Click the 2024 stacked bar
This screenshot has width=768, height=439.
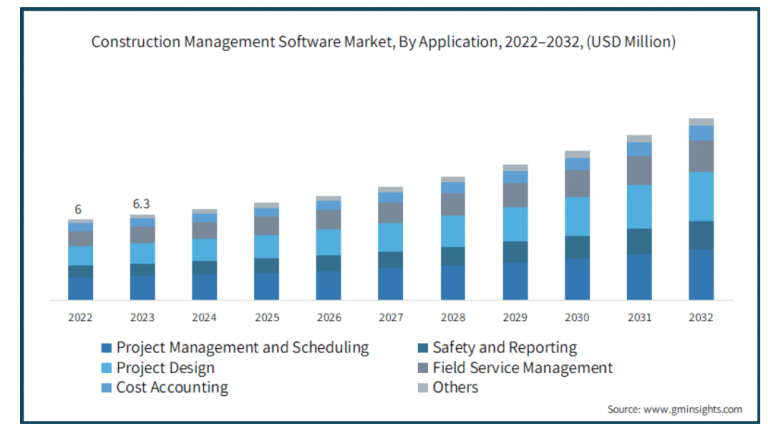pos(204,255)
